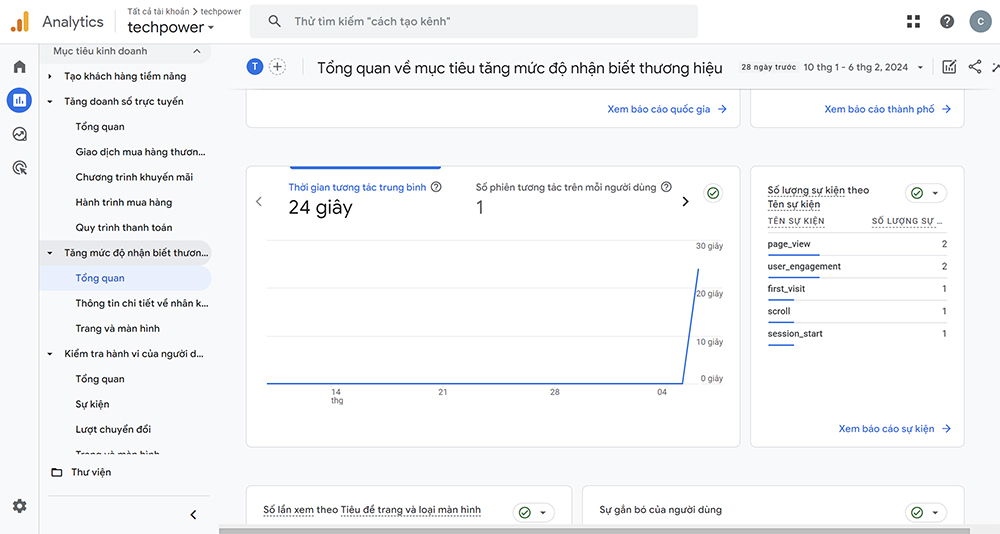Click add comparison plus icon
This screenshot has width=1000, height=534.
pos(278,67)
